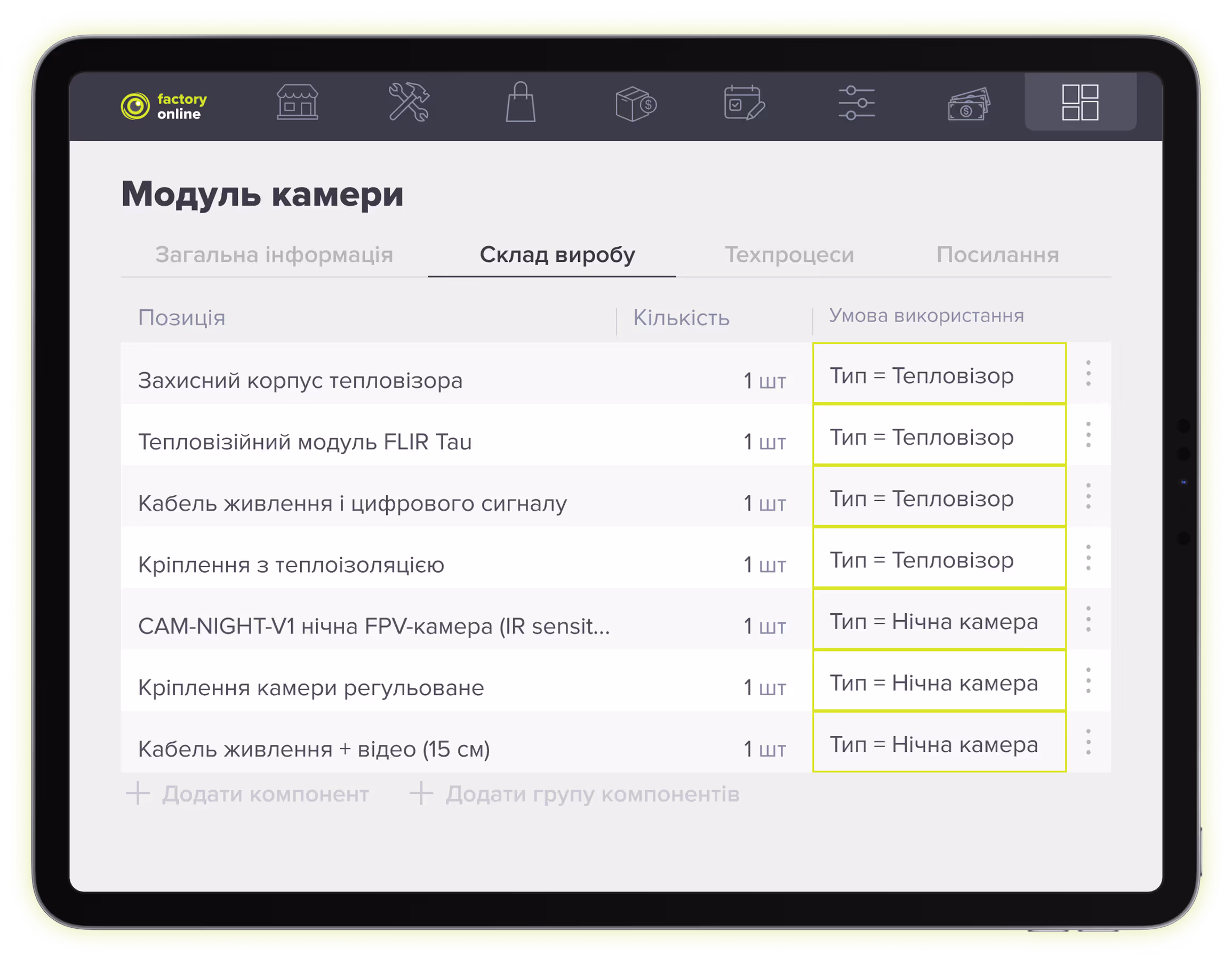Open condition dropdown for Кабель живлення + відео

[938, 744]
